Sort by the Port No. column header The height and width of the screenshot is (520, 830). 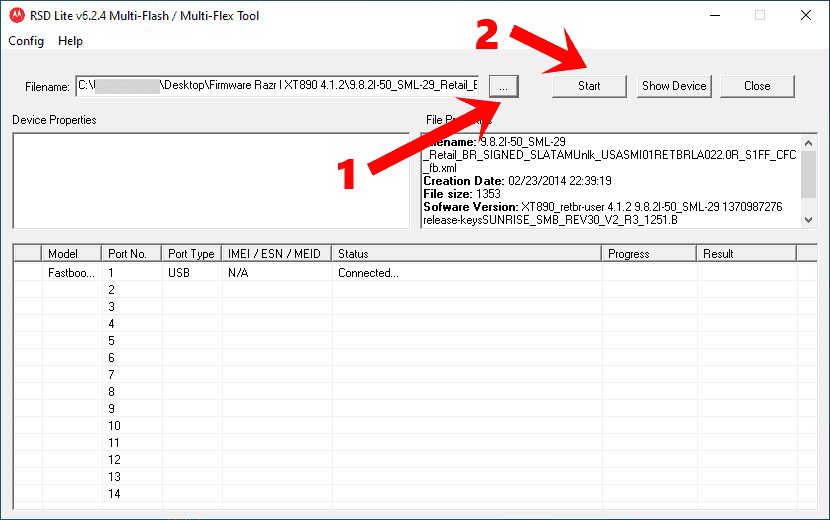coord(131,254)
